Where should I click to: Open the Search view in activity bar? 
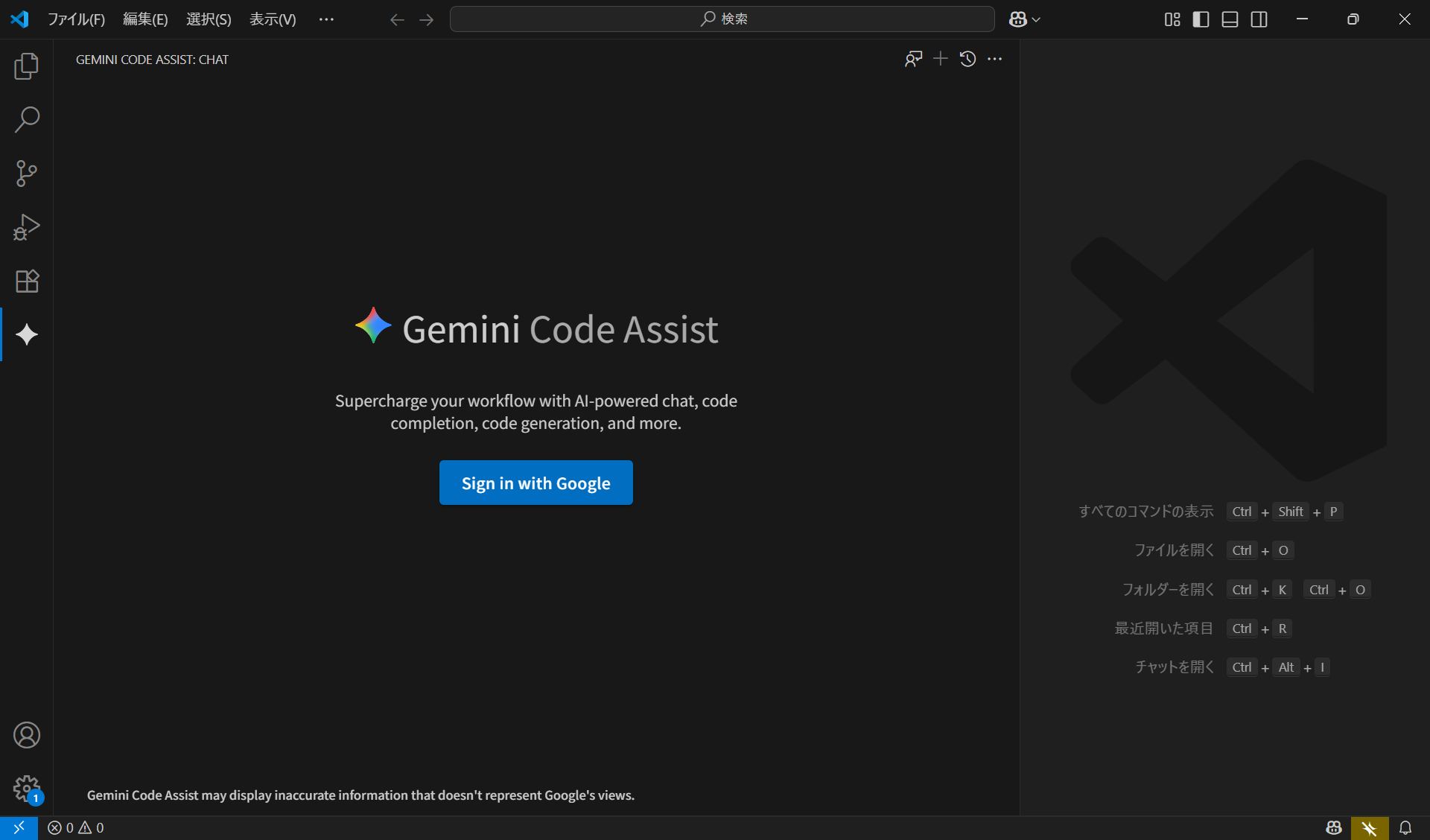point(27,120)
